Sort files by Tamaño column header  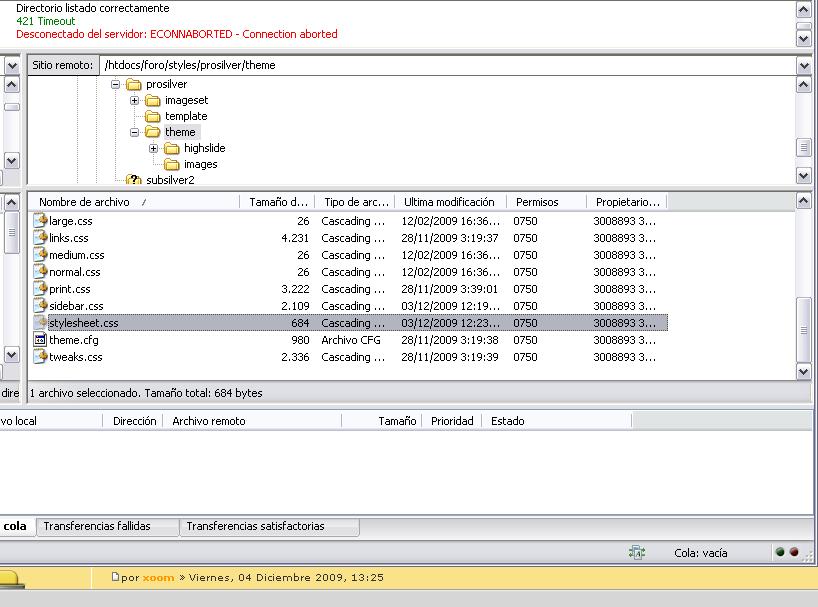pyautogui.click(x=277, y=202)
